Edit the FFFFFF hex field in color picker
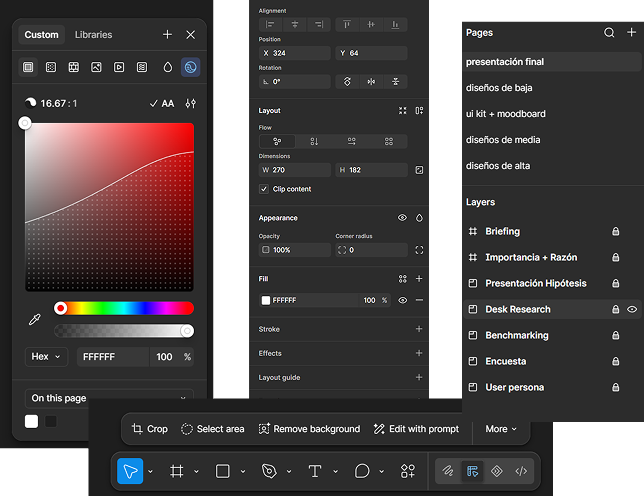The image size is (644, 496). [113, 357]
